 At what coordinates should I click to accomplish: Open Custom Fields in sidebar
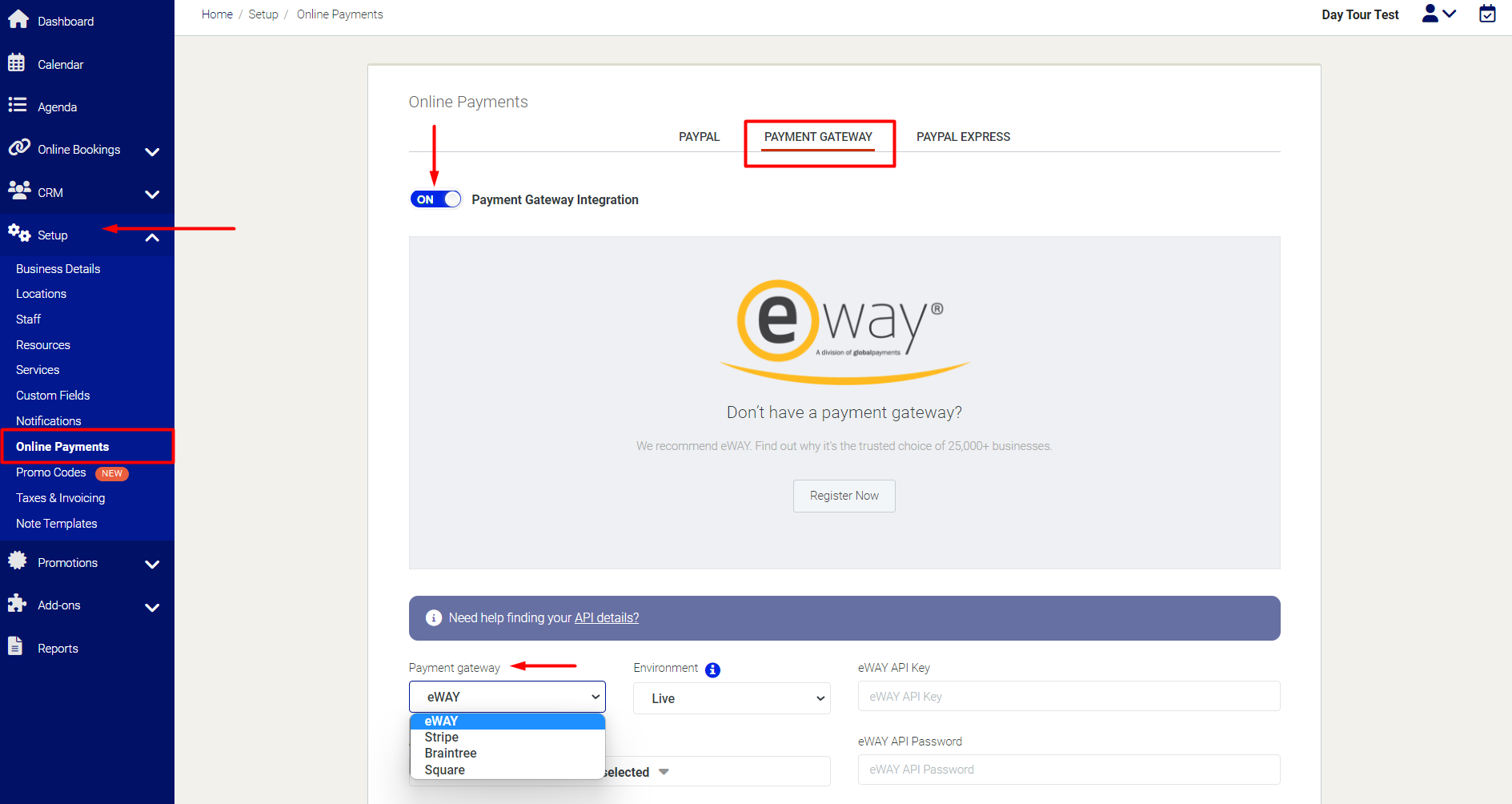53,396
